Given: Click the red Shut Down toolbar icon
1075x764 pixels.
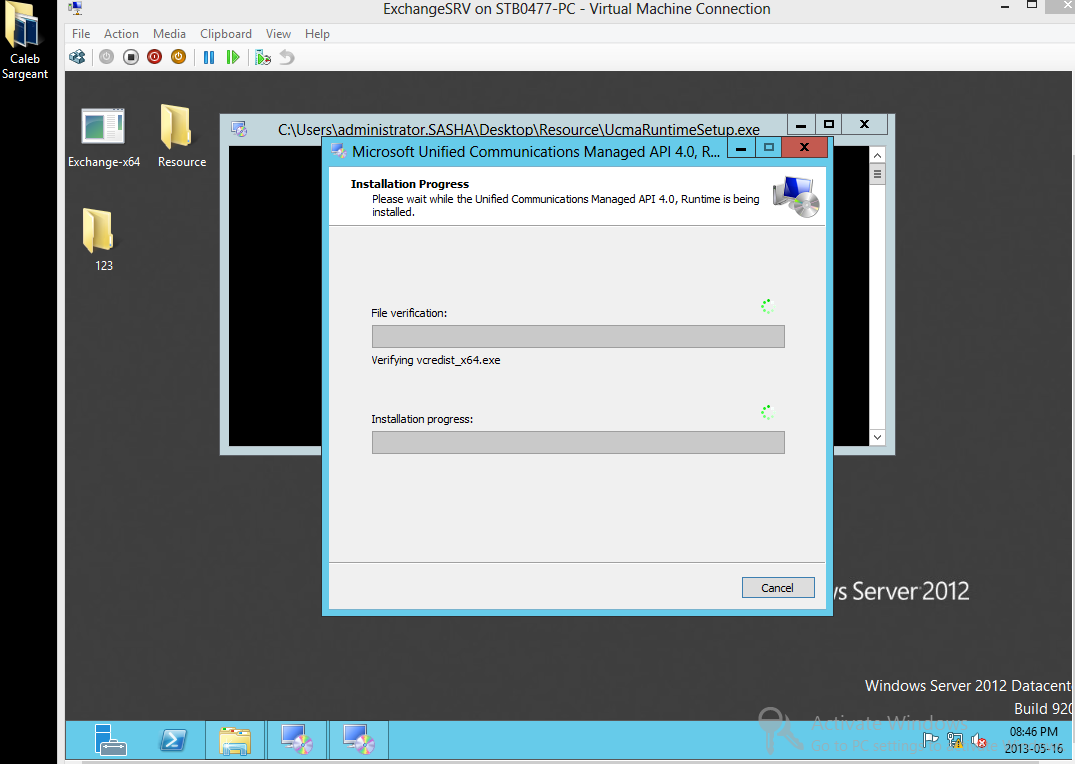Looking at the screenshot, I should [154, 57].
